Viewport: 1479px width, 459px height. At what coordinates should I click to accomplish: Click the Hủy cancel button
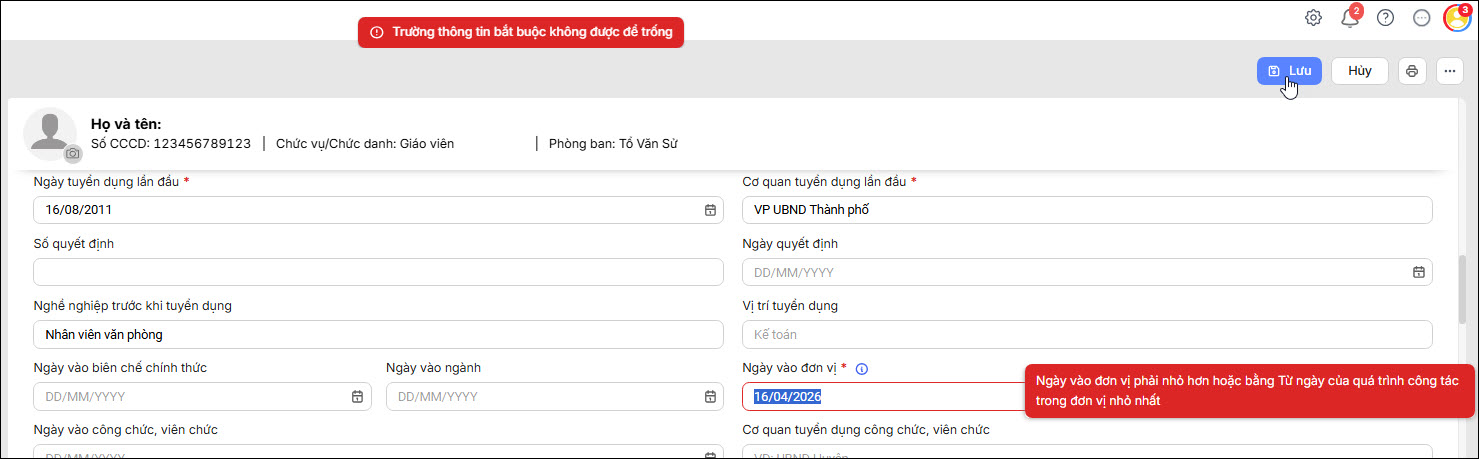[x=1359, y=71]
